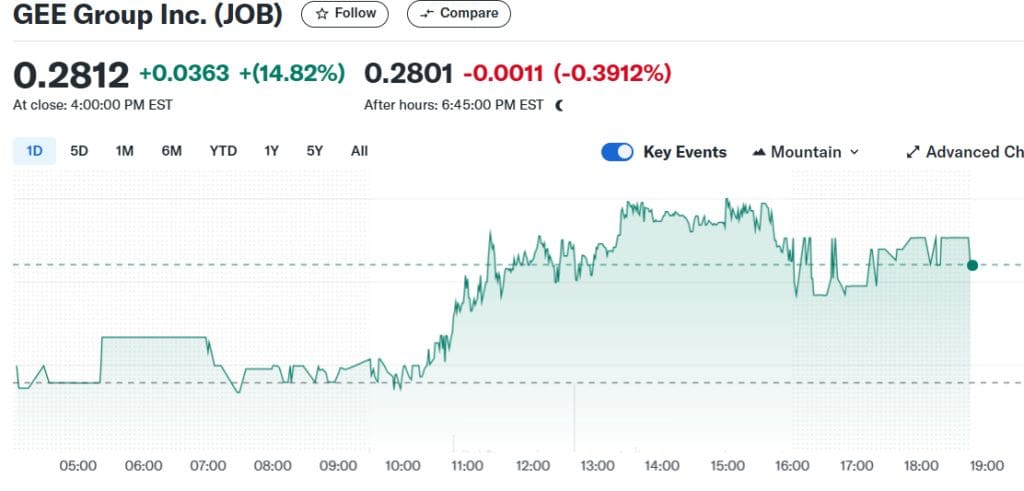Show the 1M chart range
1024x491 pixels.
pyautogui.click(x=124, y=151)
